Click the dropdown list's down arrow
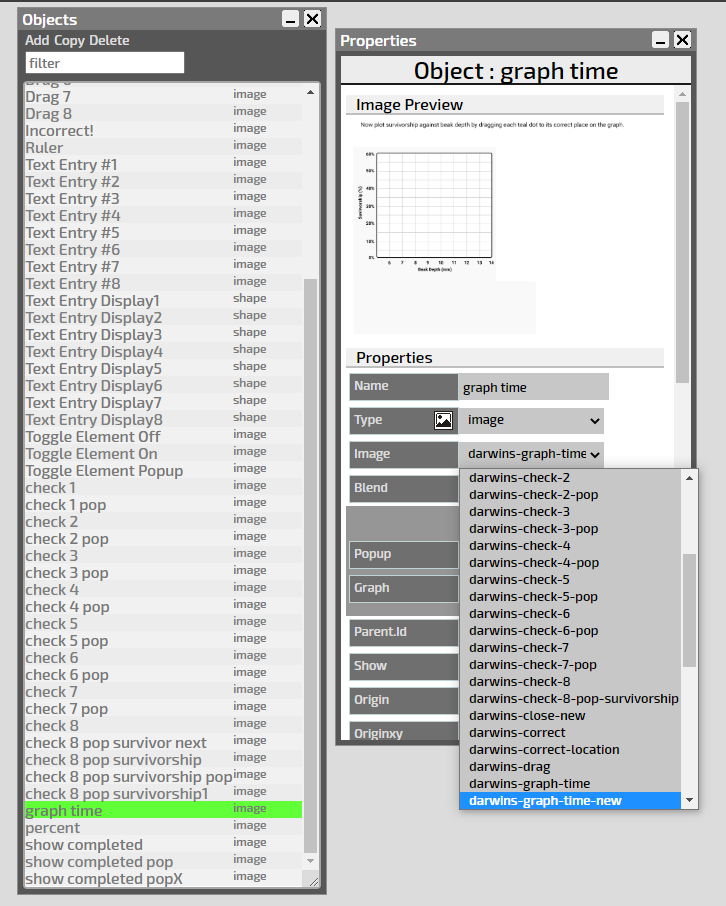This screenshot has width=726, height=906. [x=689, y=800]
